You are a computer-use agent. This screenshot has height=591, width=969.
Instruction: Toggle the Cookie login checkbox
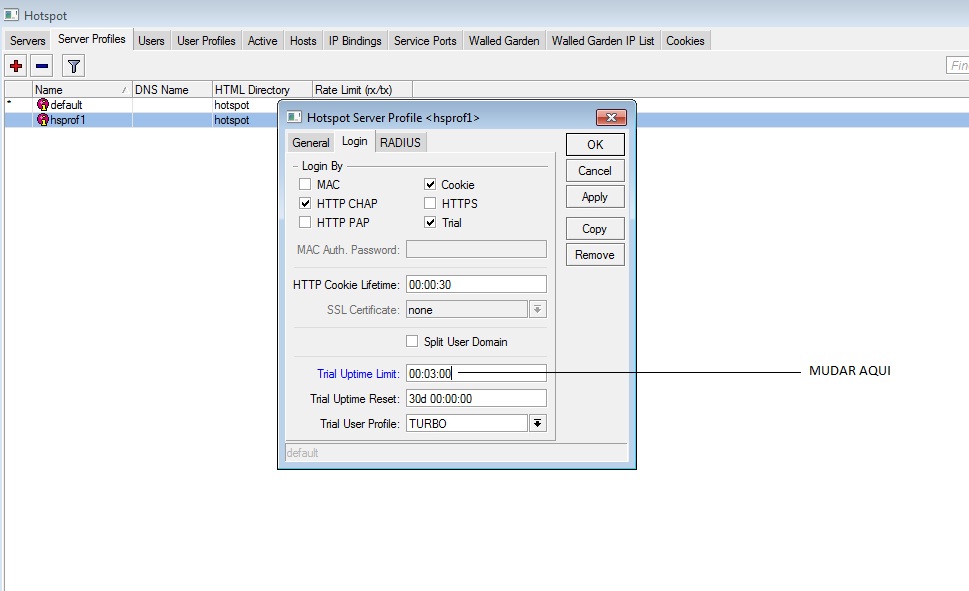coord(430,184)
